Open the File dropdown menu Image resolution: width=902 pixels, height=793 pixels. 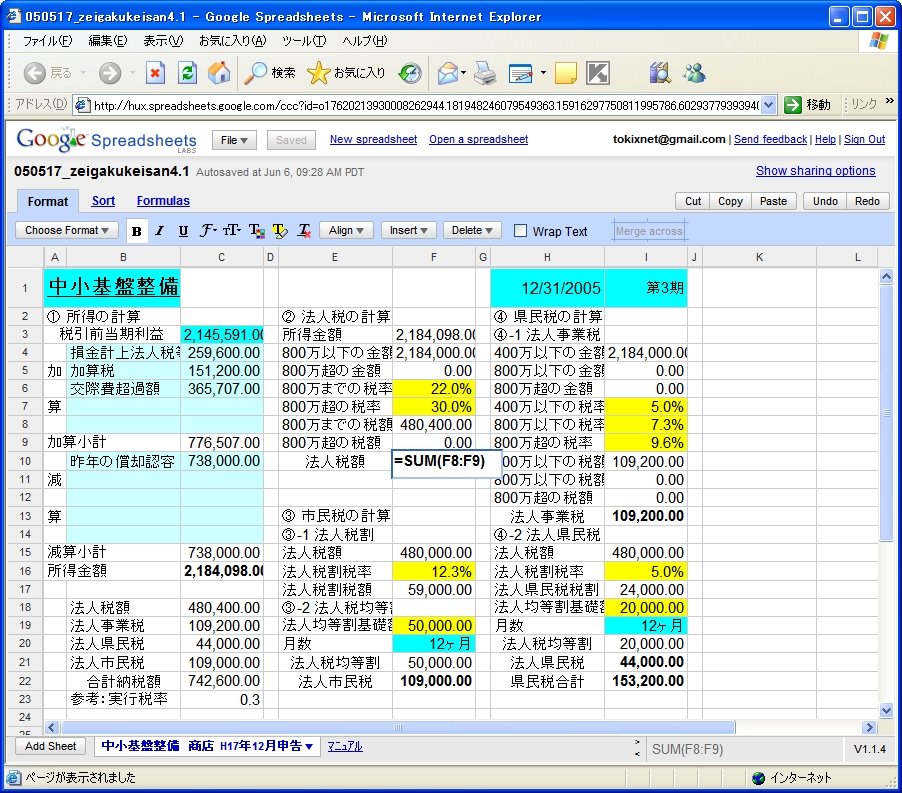point(234,140)
